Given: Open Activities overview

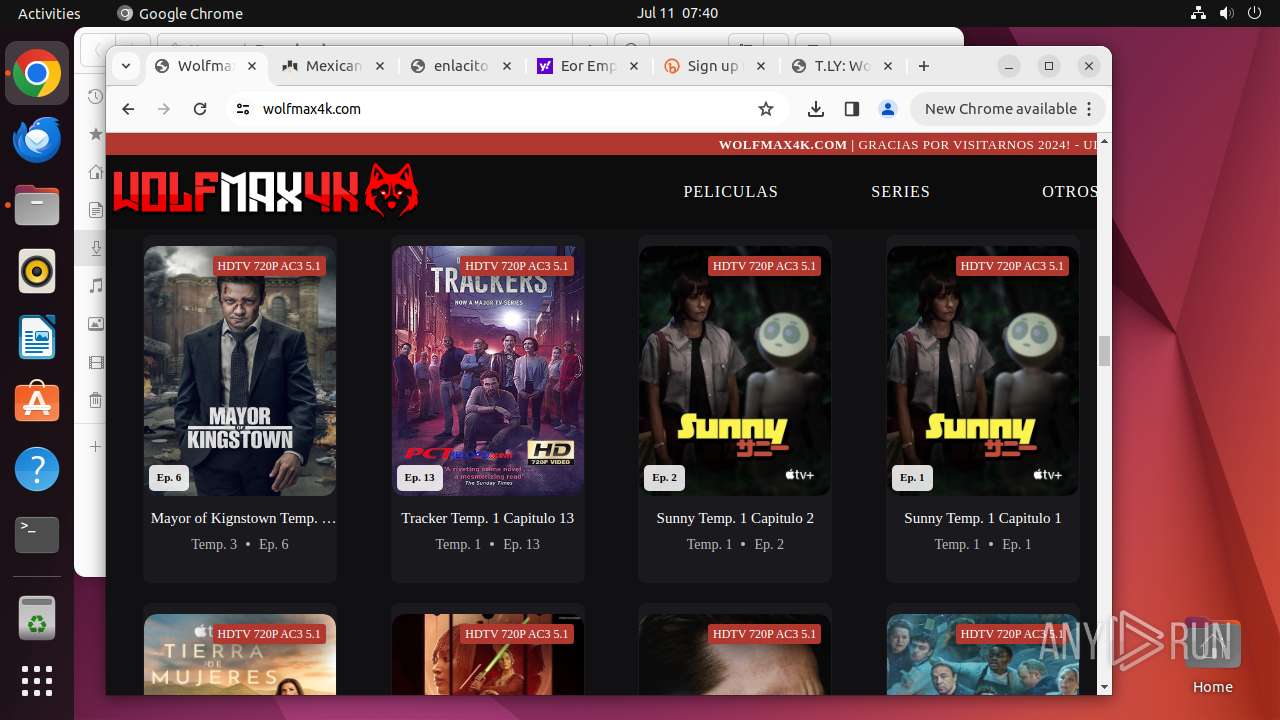Looking at the screenshot, I should (x=49, y=13).
